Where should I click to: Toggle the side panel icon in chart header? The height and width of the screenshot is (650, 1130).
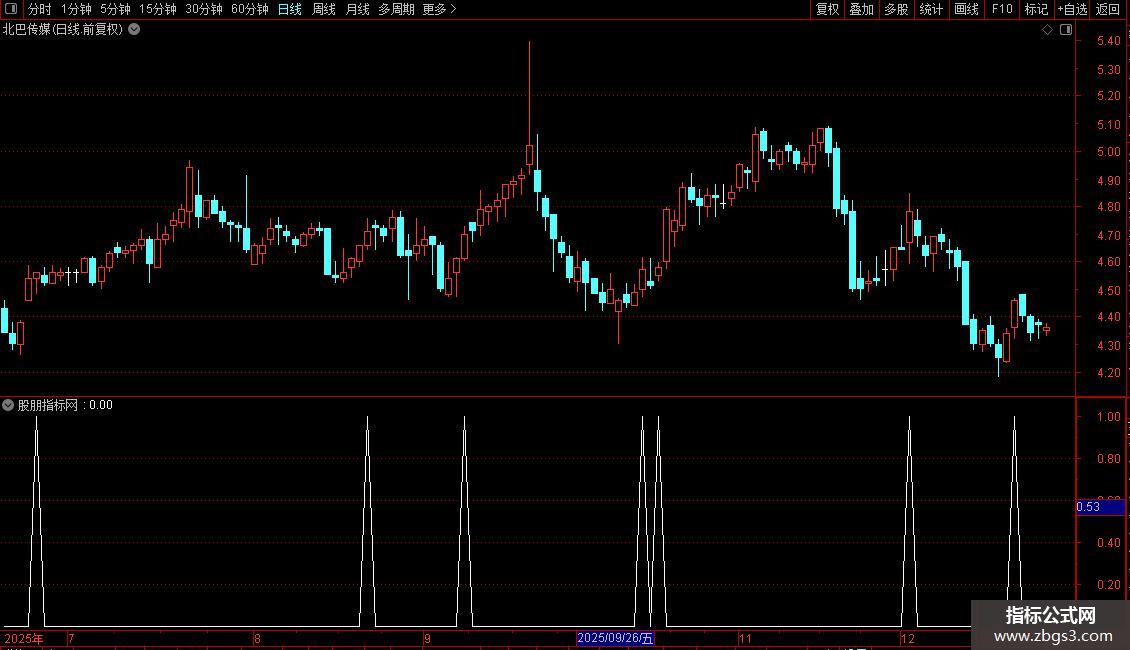pyautogui.click(x=1066, y=30)
